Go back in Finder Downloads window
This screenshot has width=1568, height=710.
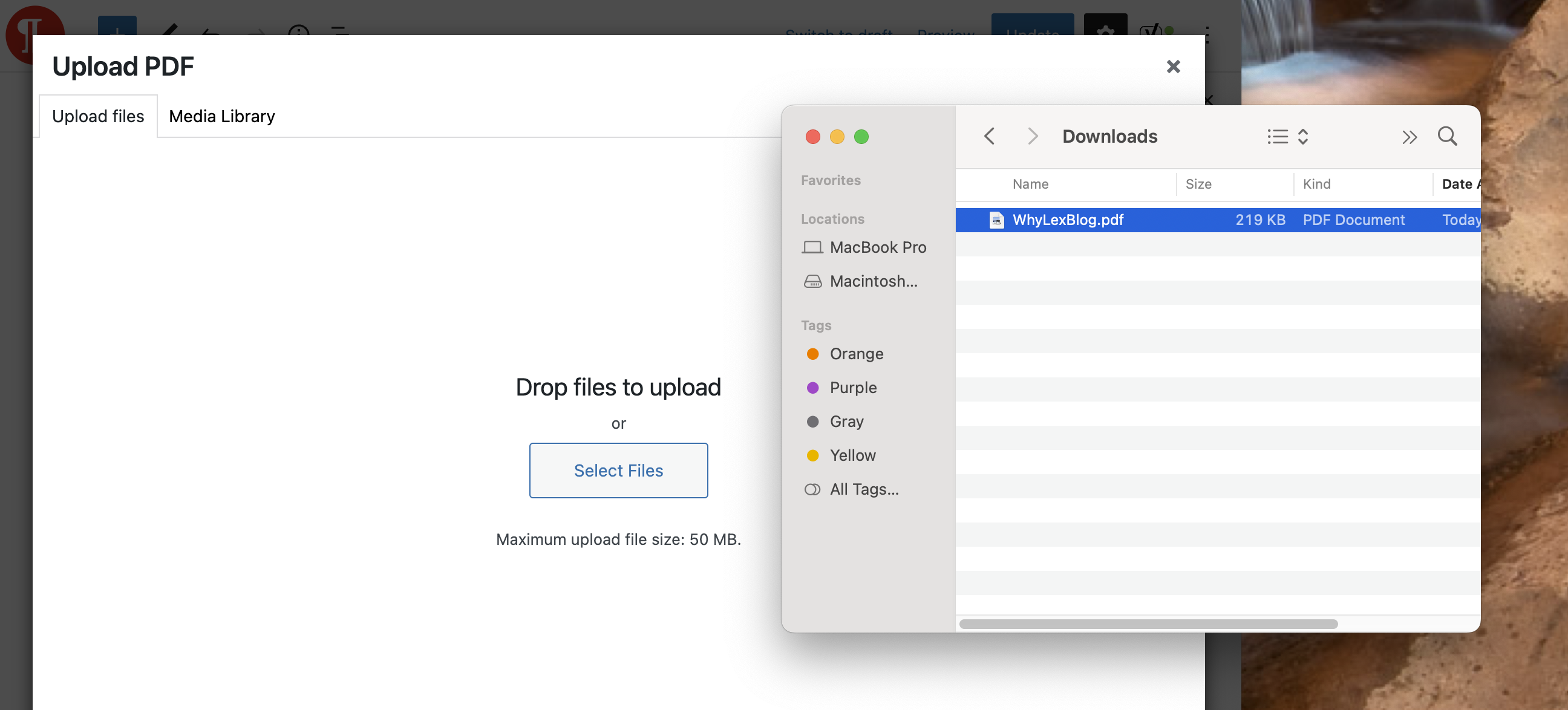(x=989, y=136)
